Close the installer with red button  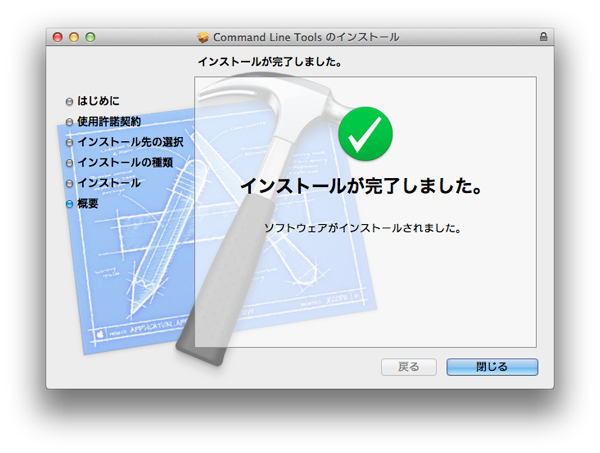(x=57, y=37)
